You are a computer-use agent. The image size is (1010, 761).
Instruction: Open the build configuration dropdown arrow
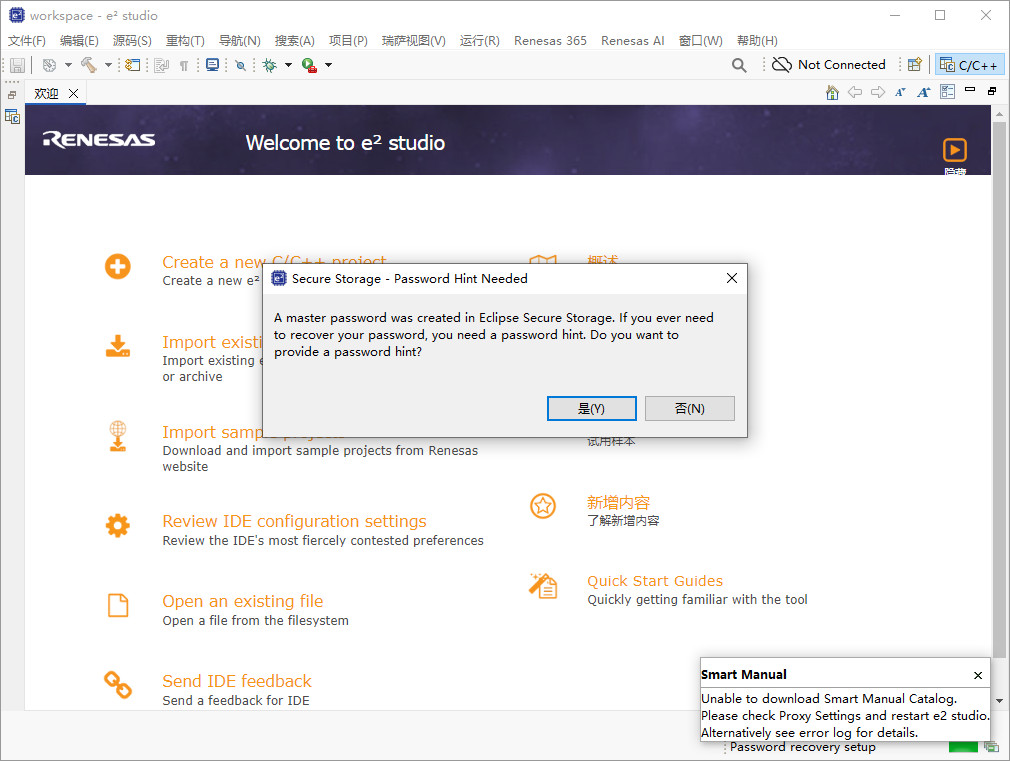coord(68,65)
